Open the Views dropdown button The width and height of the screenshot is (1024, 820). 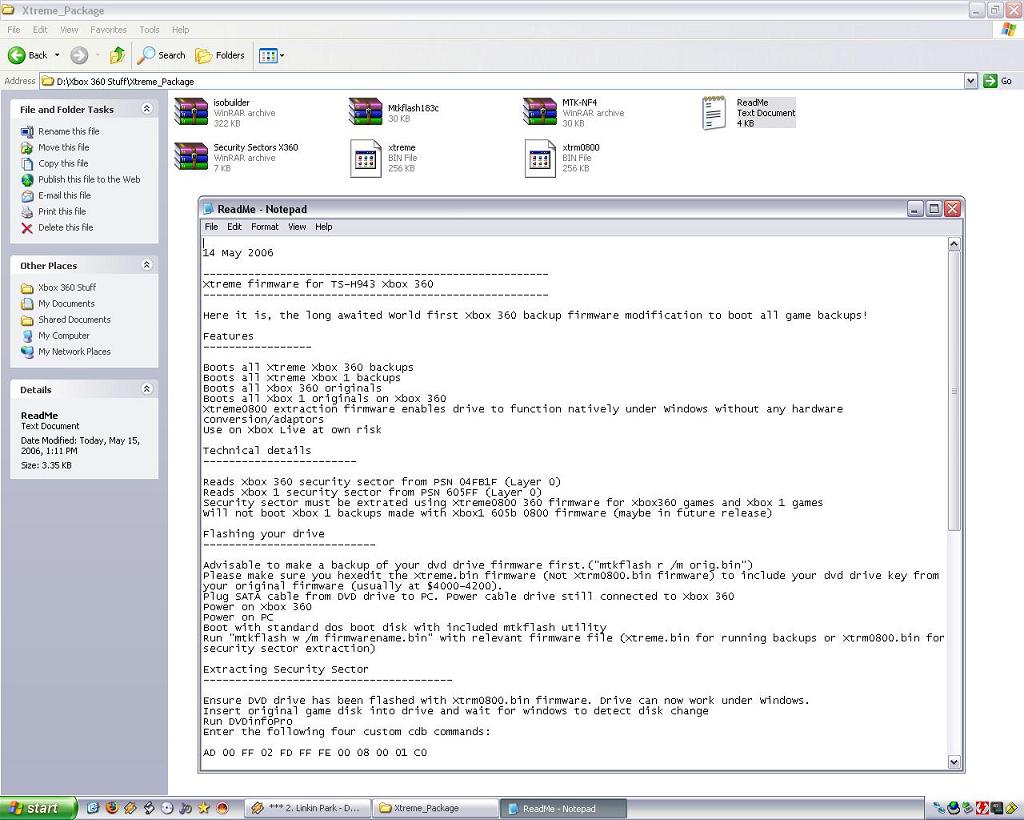(272, 55)
